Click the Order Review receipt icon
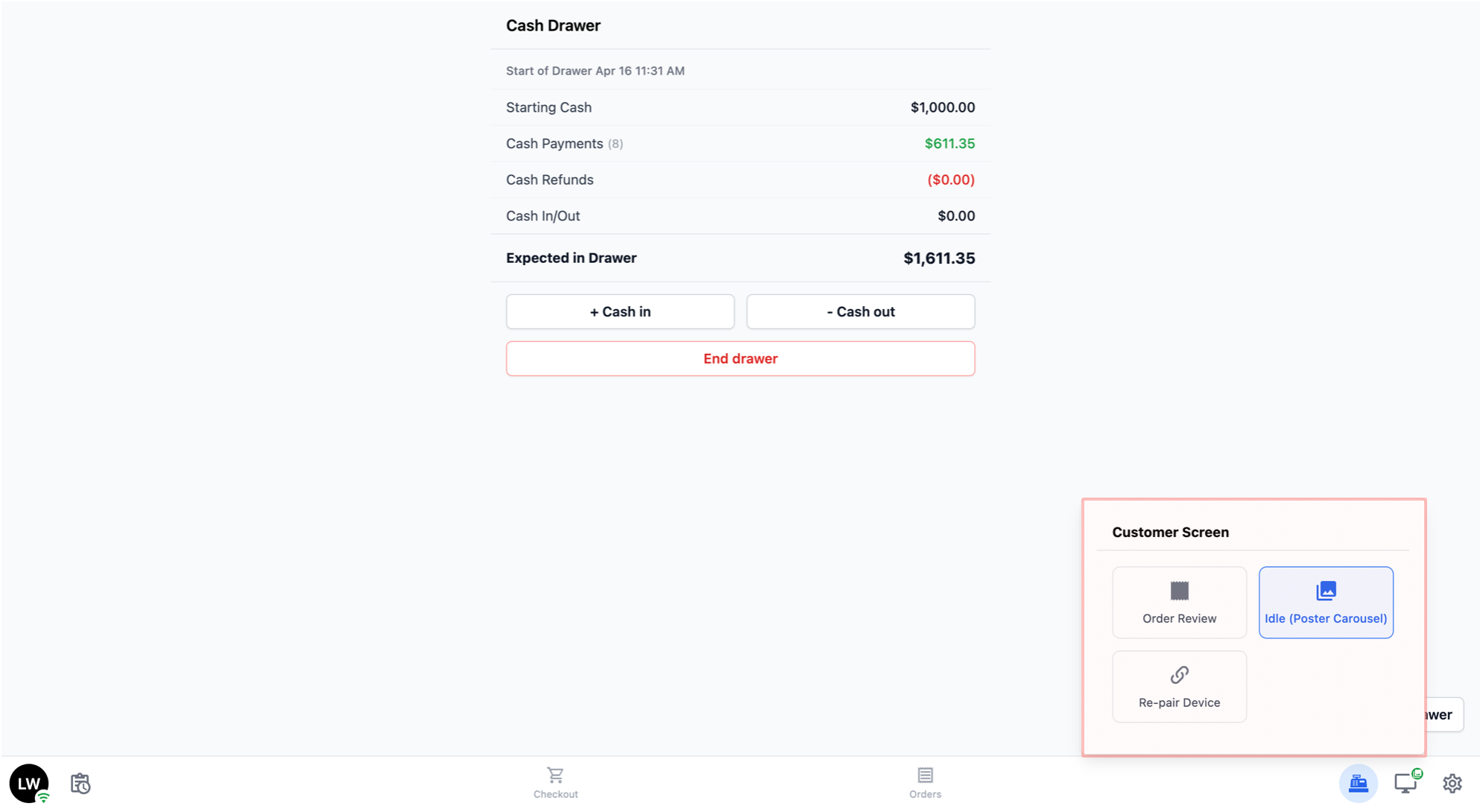The height and width of the screenshot is (812, 1483). [1179, 591]
